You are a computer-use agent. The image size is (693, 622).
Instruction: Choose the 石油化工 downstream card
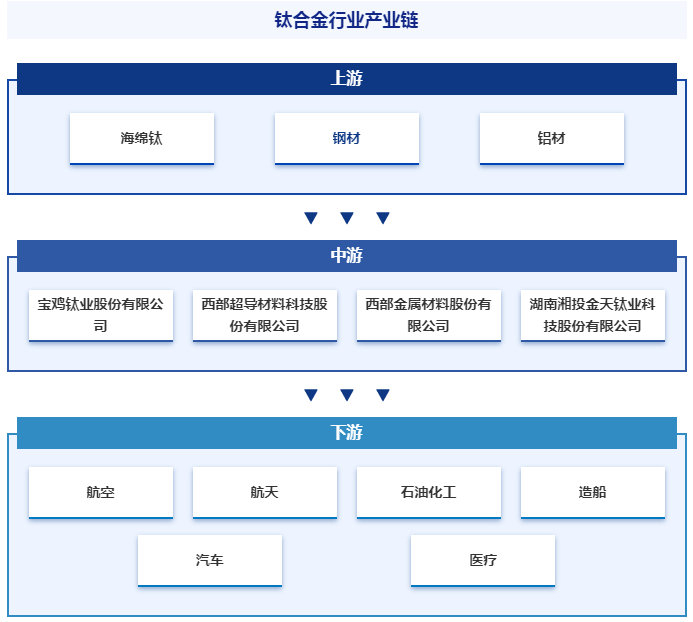[429, 492]
